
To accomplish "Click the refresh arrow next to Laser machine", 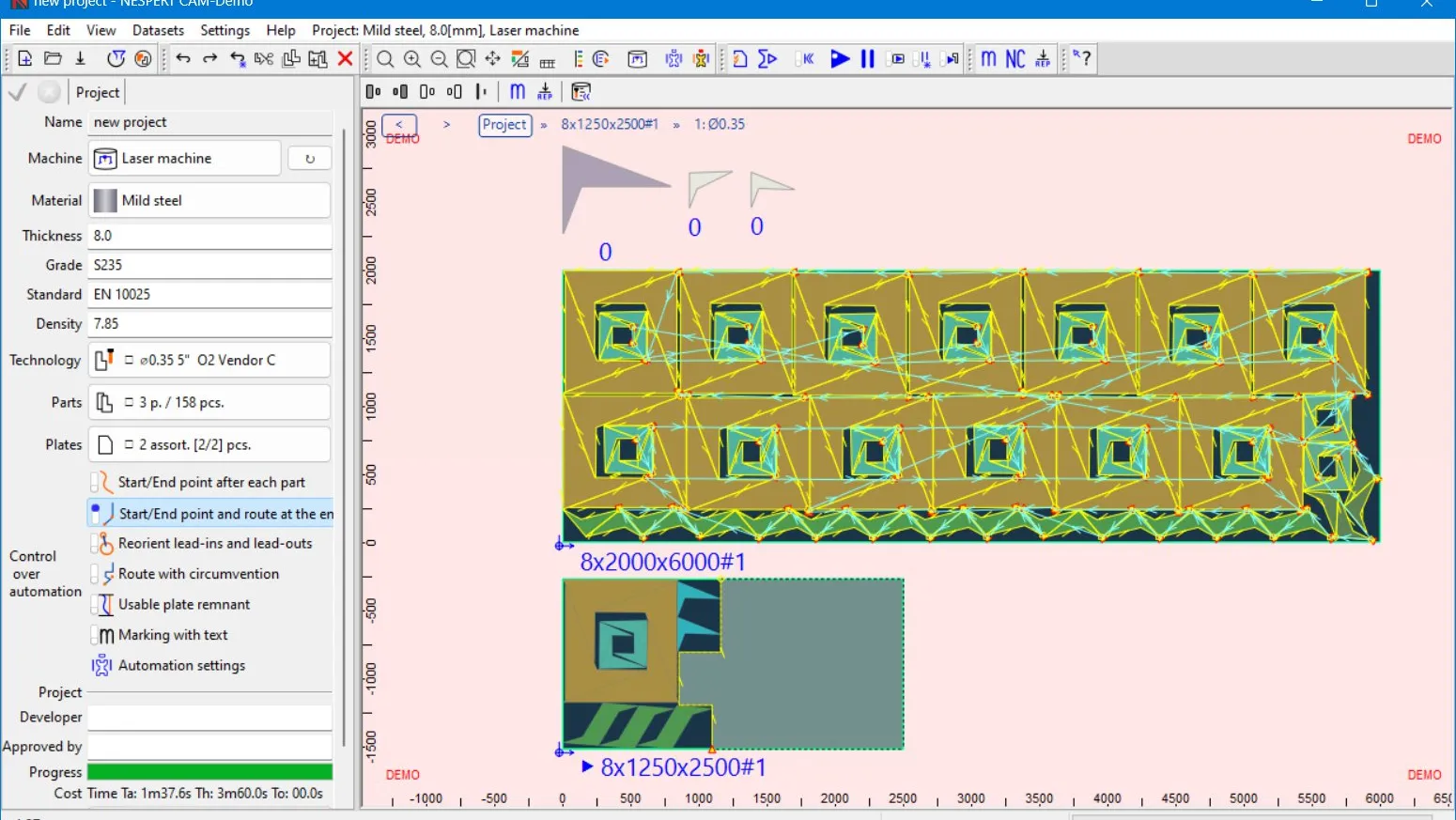I will click(x=309, y=158).
